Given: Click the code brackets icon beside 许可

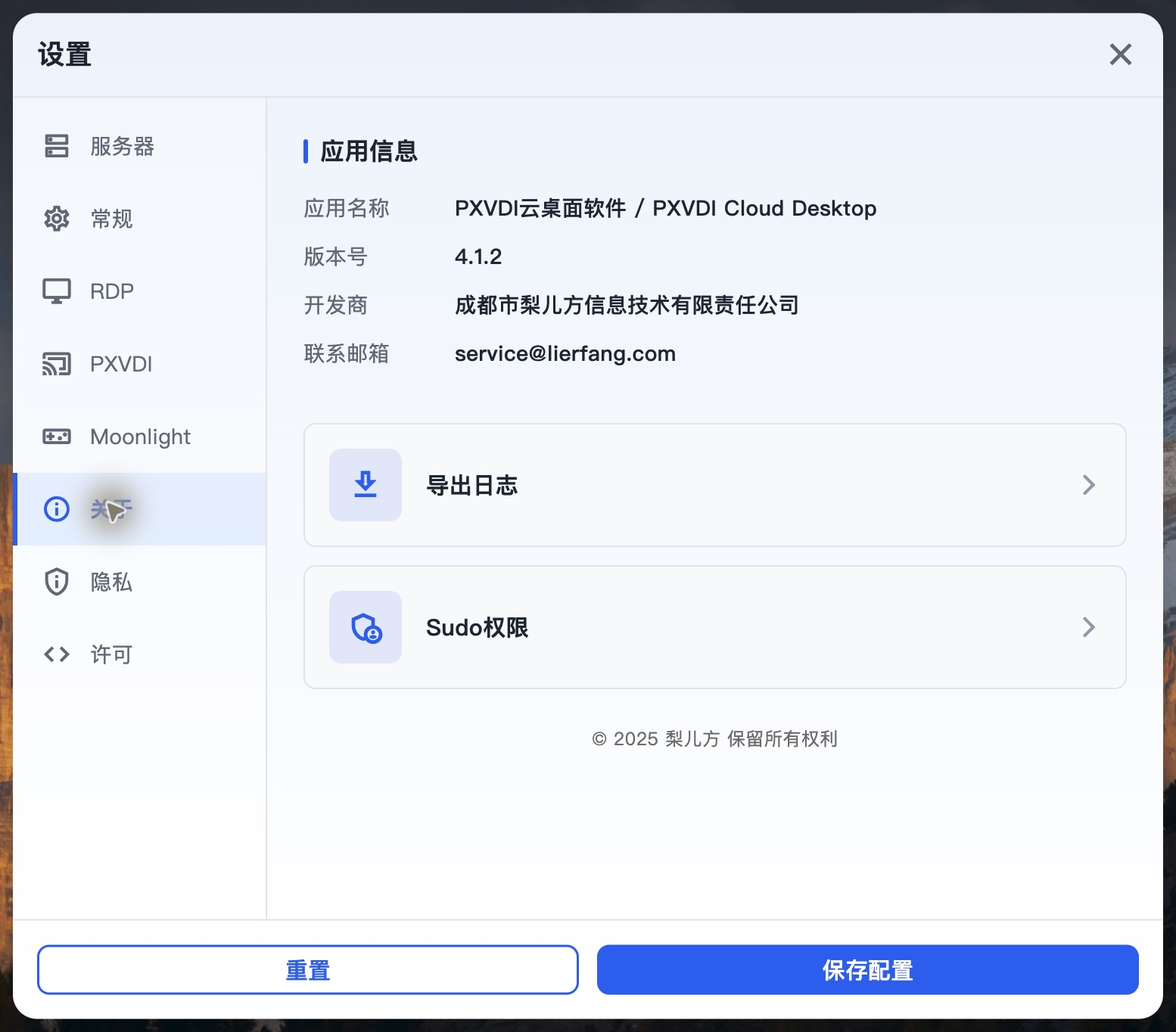Looking at the screenshot, I should coord(57,654).
